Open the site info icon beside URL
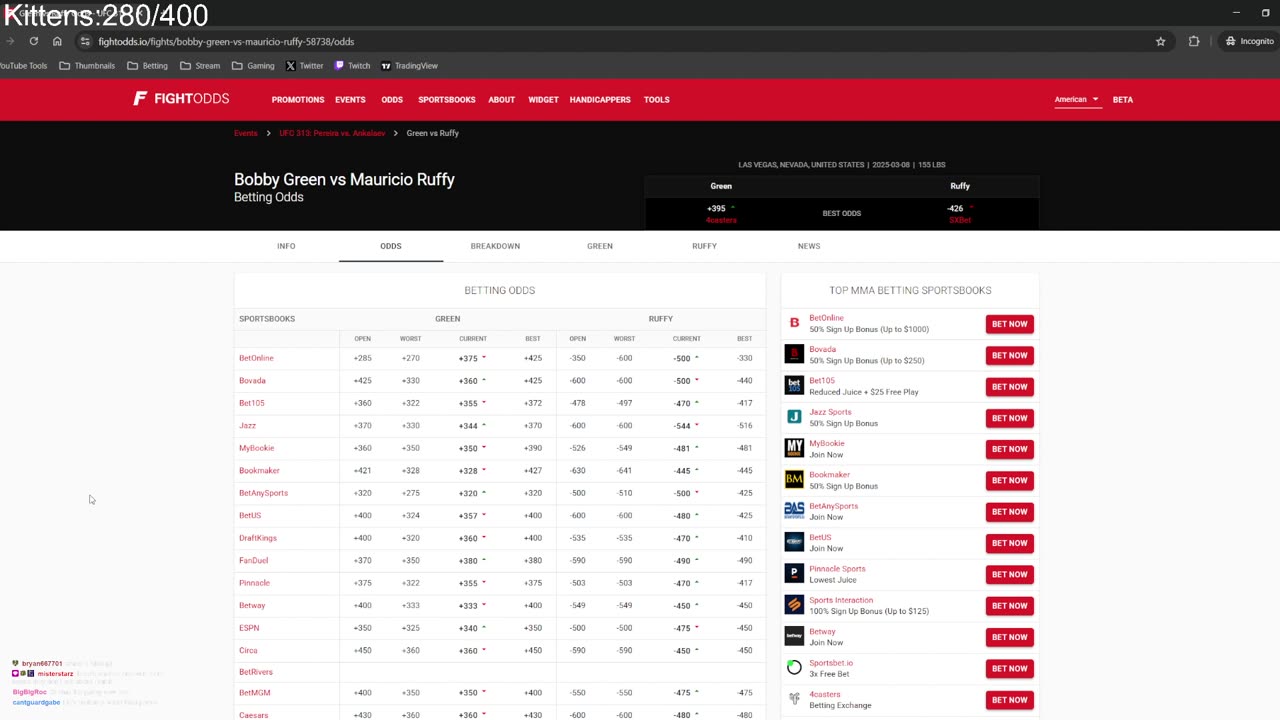This screenshot has height=720, width=1280. [85, 41]
